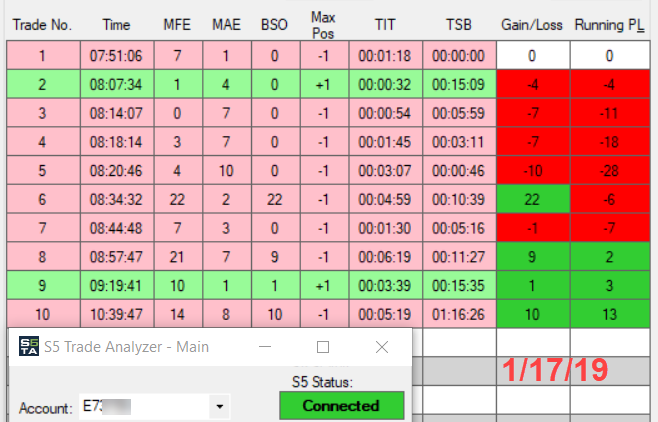Click Running PL cell showing -6

point(610,199)
